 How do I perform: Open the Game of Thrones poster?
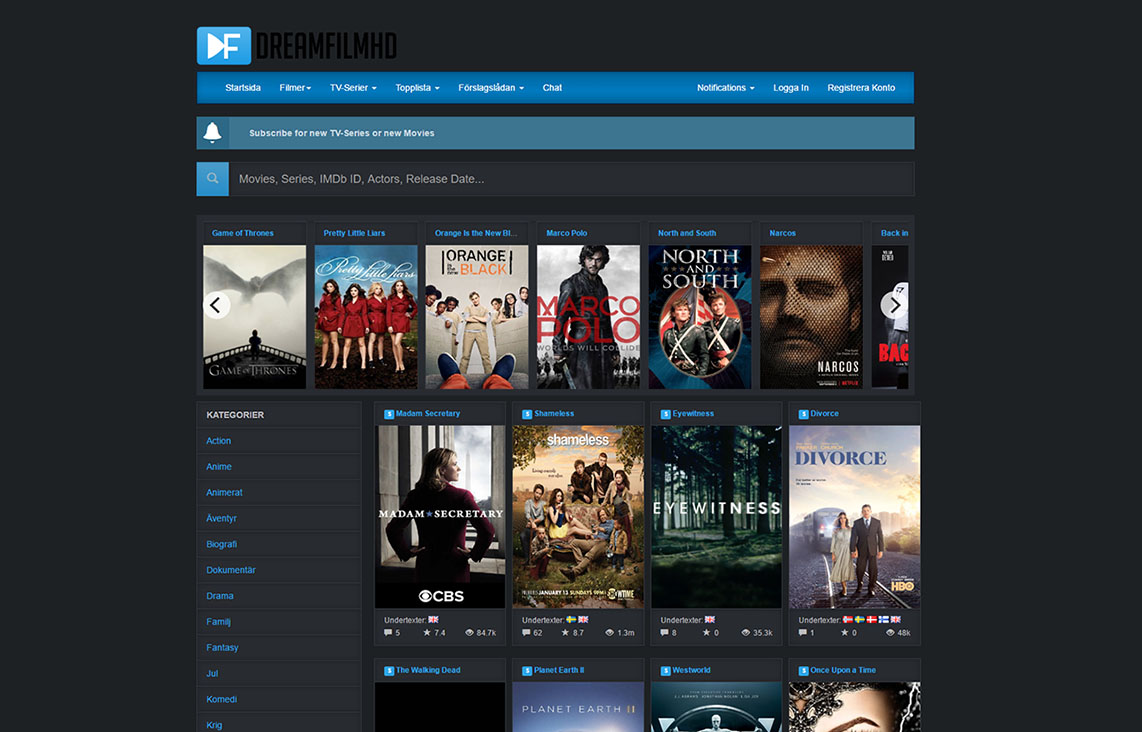[254, 317]
